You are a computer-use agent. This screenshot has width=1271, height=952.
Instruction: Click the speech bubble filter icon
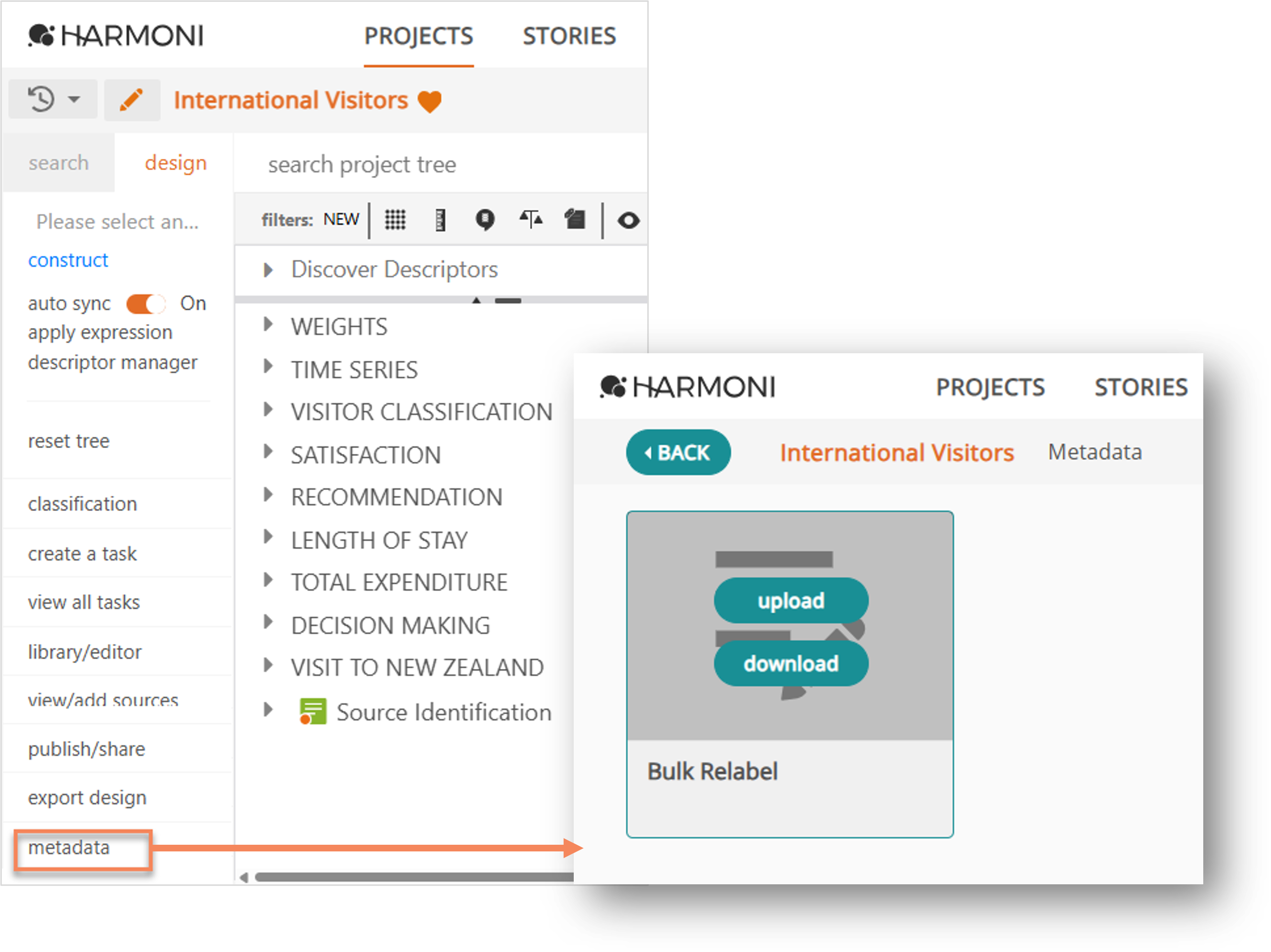485,219
